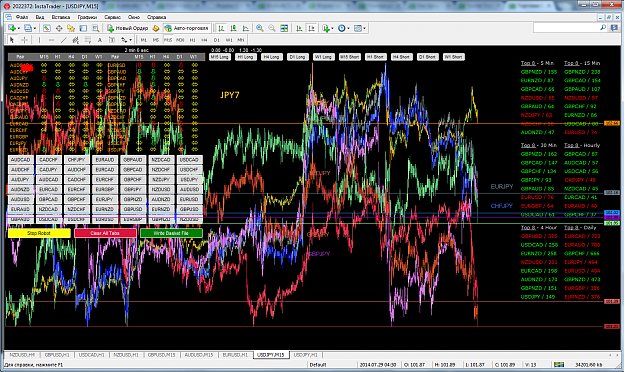Switch to the USDJPY,H1 chart tab
The image size is (625, 372).
305,355
